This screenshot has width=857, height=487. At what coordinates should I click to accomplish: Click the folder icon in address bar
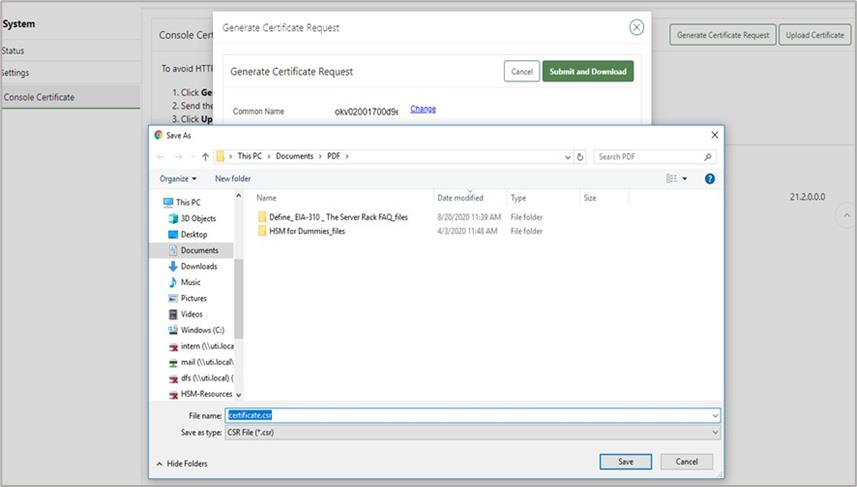tap(220, 156)
